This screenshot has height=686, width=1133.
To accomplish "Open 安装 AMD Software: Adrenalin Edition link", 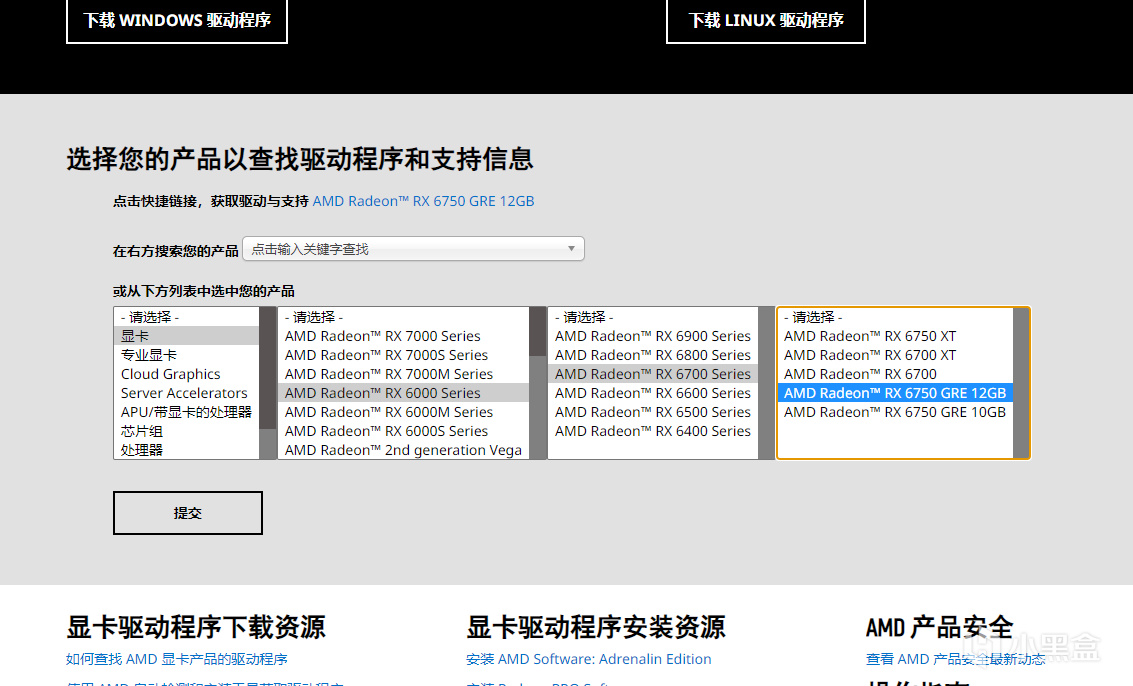I will [589, 659].
